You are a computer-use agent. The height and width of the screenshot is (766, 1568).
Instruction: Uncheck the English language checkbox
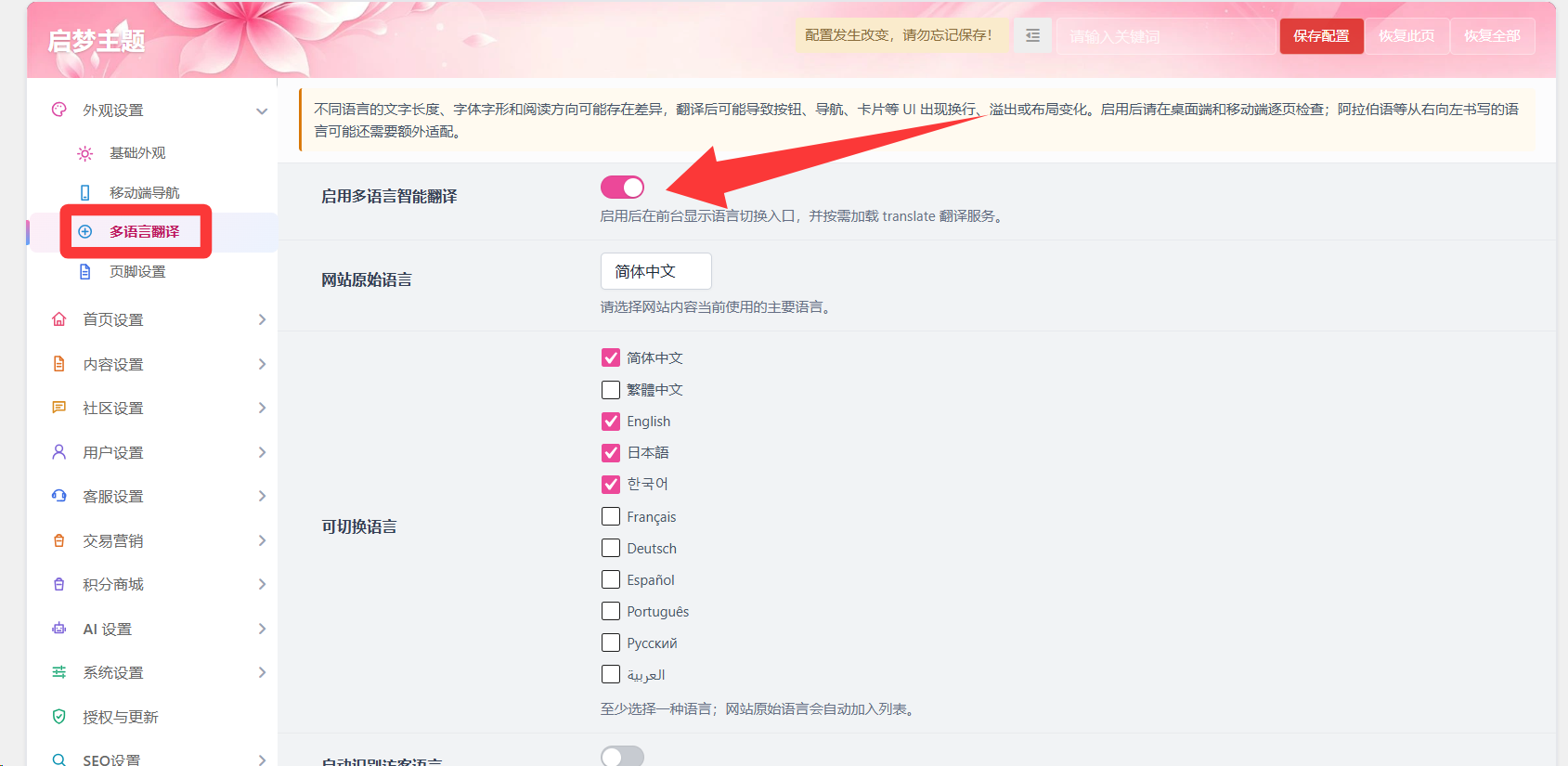(611, 422)
